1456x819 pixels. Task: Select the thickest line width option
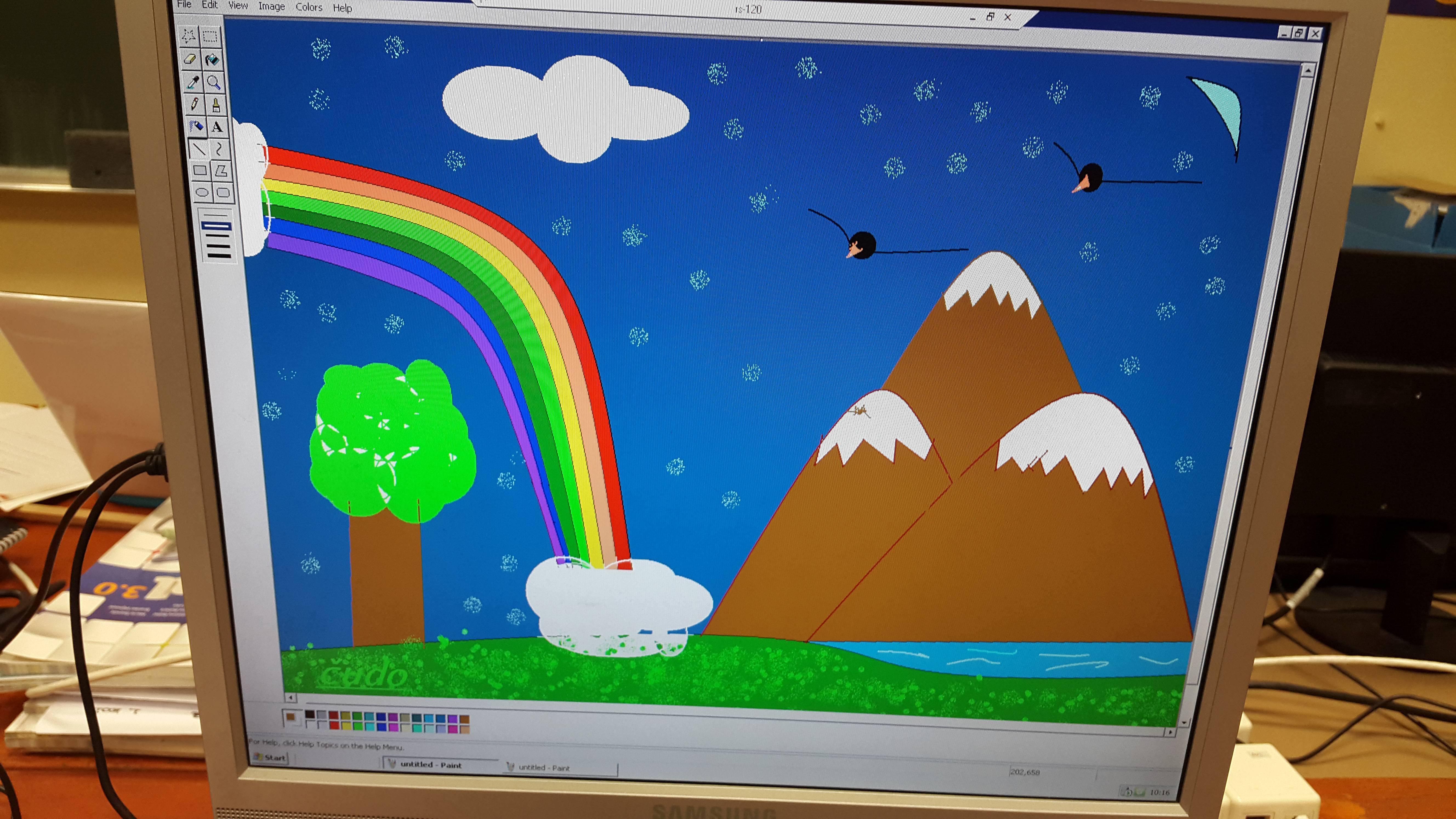coord(219,255)
